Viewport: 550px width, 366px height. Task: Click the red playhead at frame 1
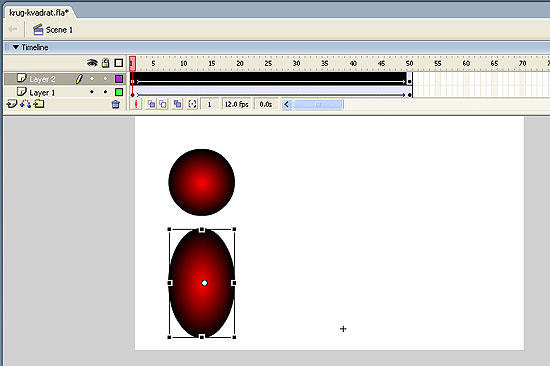tap(132, 63)
